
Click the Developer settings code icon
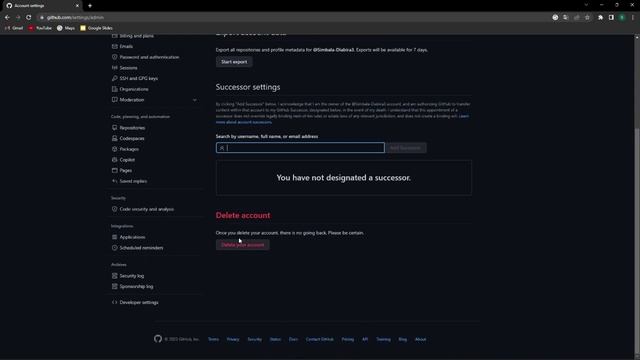tap(115, 302)
